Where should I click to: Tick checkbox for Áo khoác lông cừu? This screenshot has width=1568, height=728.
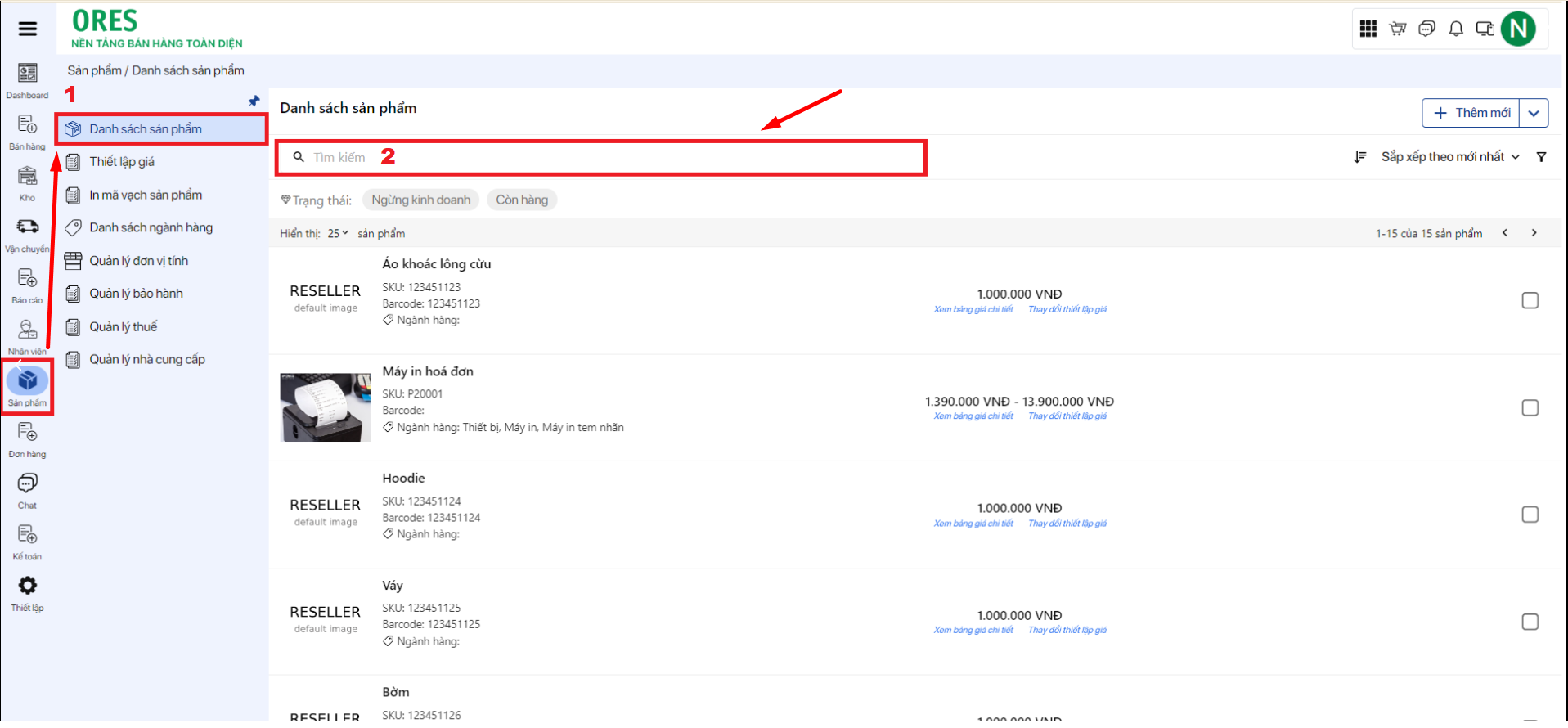tap(1530, 301)
